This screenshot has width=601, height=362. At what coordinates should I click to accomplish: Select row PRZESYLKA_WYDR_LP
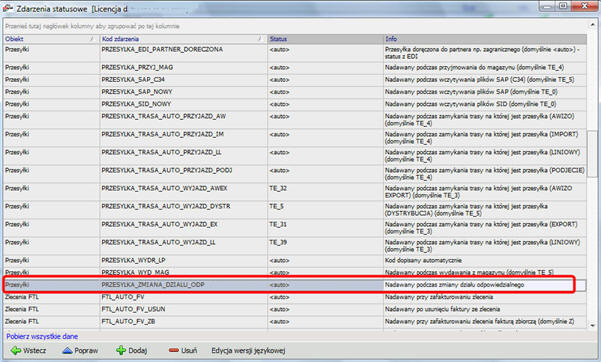point(295,261)
